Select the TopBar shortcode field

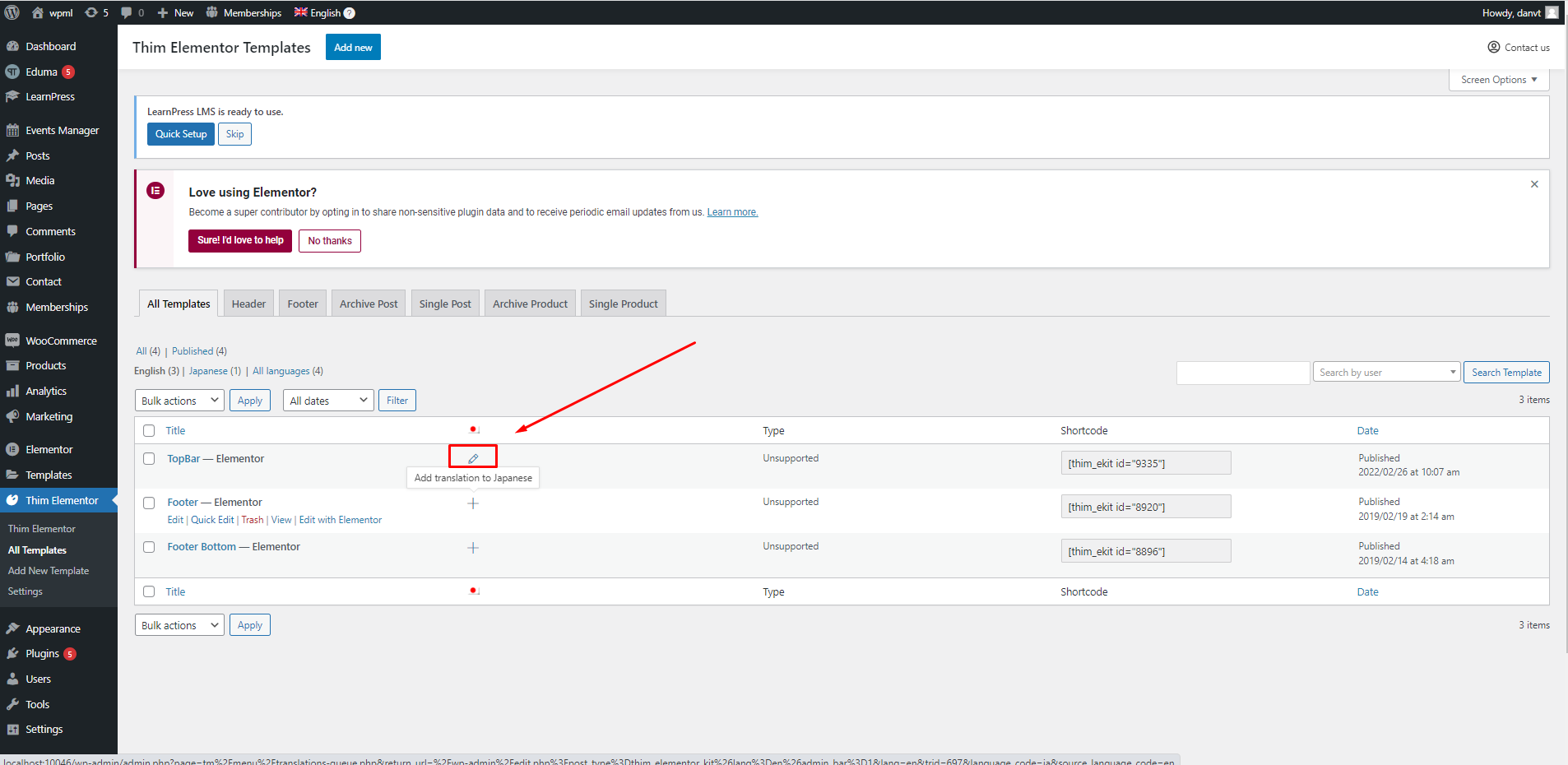[1146, 463]
